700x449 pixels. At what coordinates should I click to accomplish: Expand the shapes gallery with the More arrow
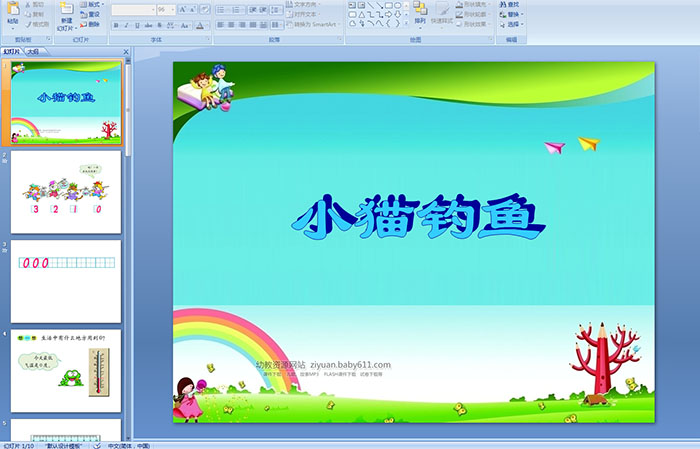[x=406, y=25]
